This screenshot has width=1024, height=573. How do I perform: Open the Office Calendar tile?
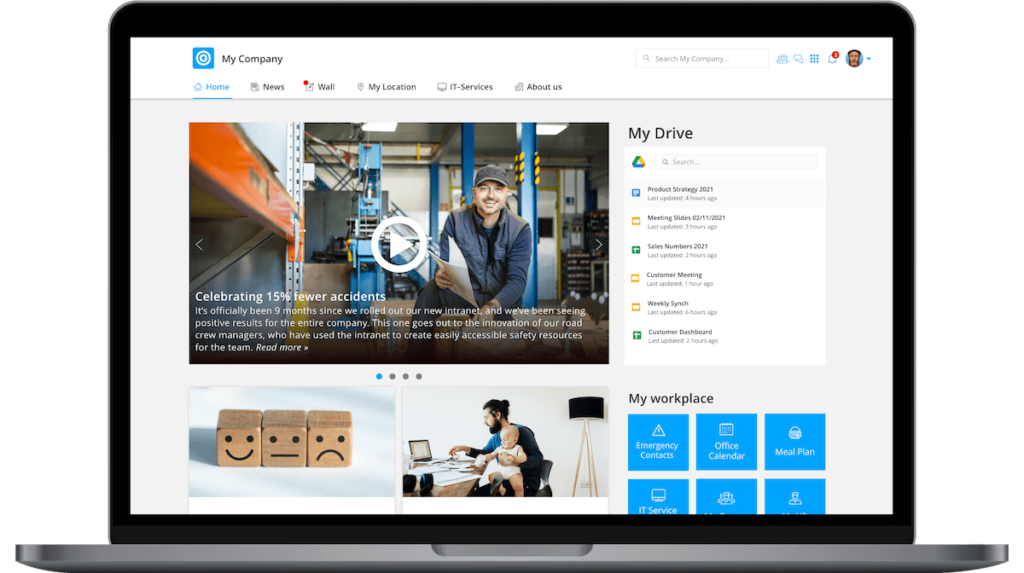[x=726, y=442]
